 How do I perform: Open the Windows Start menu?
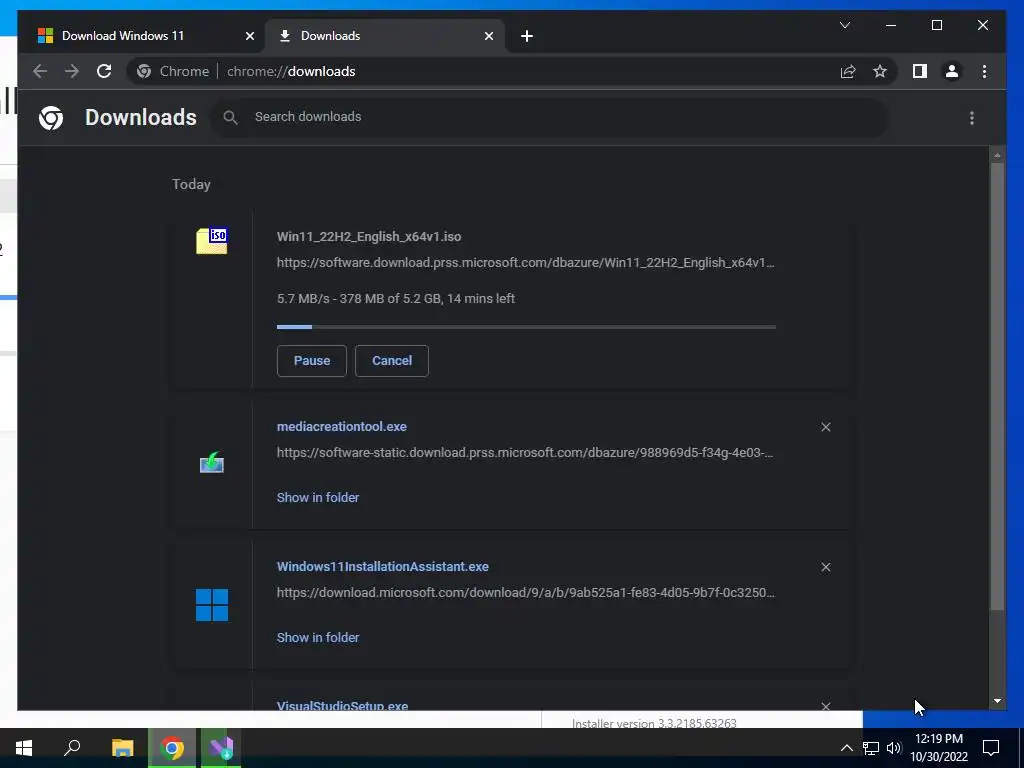click(x=24, y=748)
